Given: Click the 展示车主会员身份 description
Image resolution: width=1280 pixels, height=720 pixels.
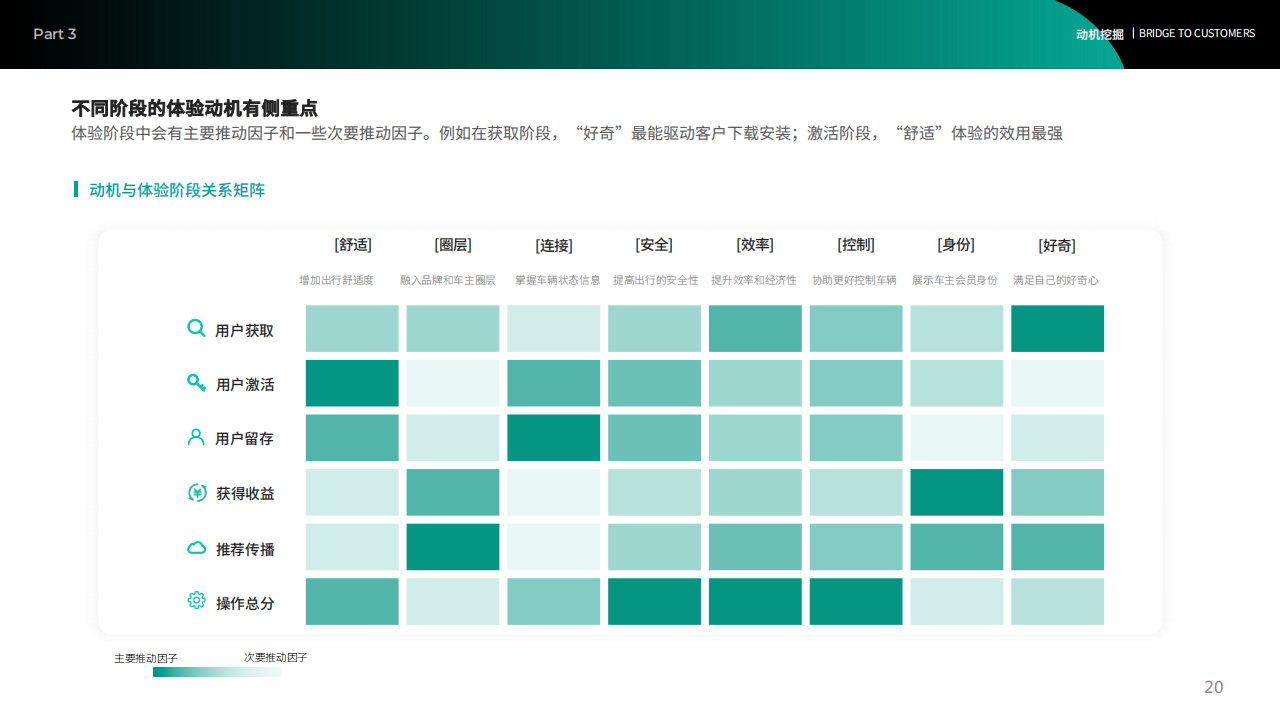Looking at the screenshot, I should pyautogui.click(x=955, y=281).
